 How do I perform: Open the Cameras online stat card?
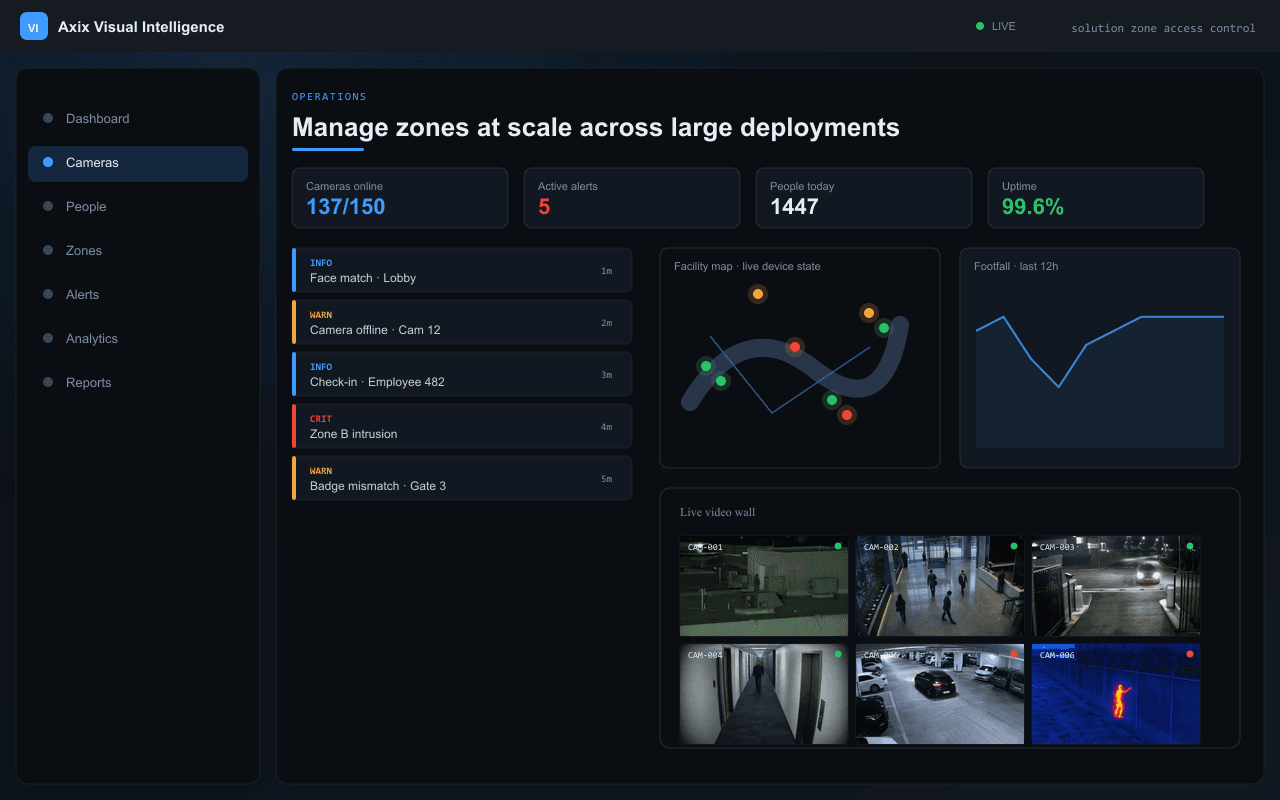[x=400, y=198]
